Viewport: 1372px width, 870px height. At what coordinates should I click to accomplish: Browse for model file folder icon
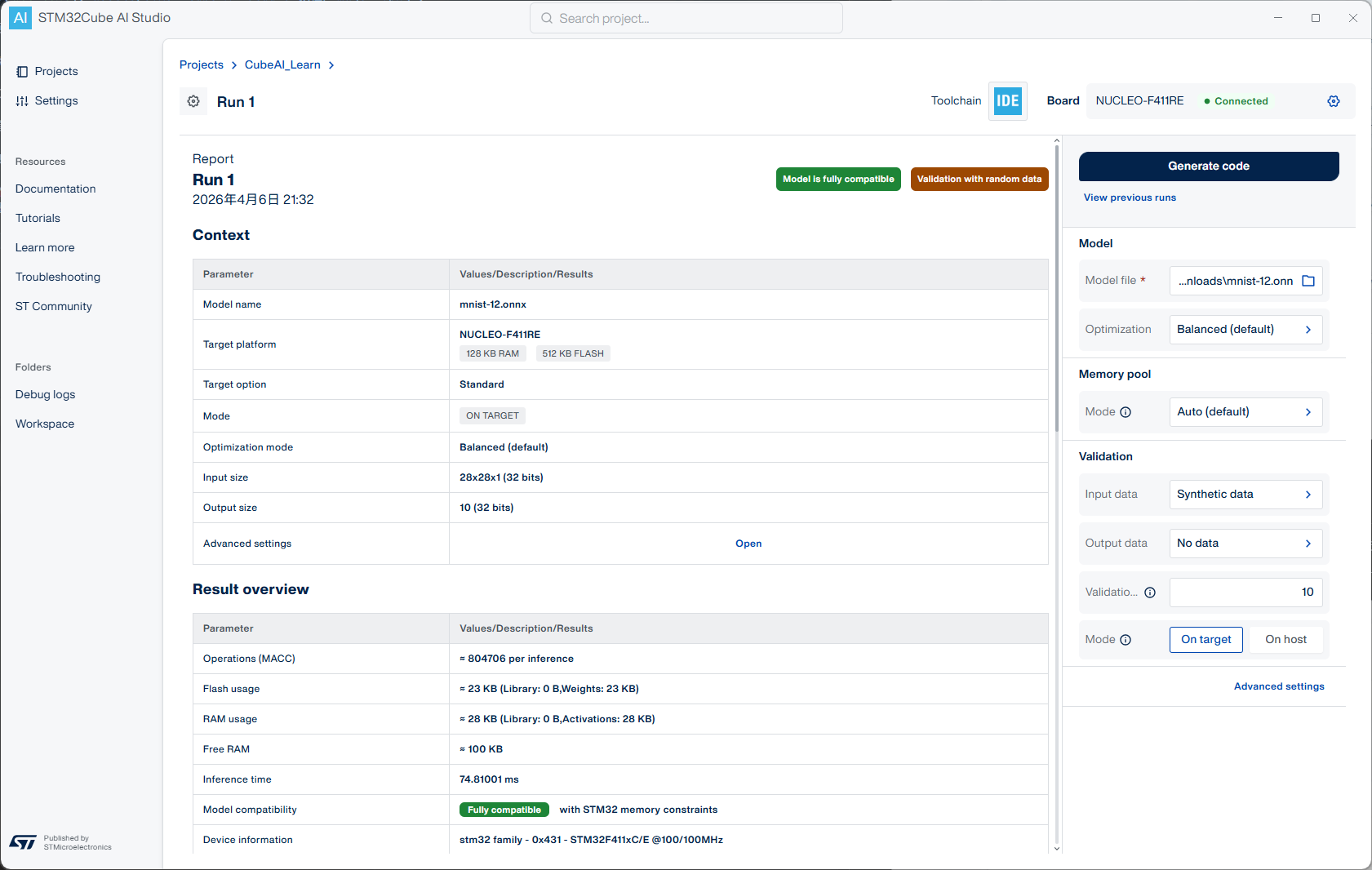[x=1308, y=281]
